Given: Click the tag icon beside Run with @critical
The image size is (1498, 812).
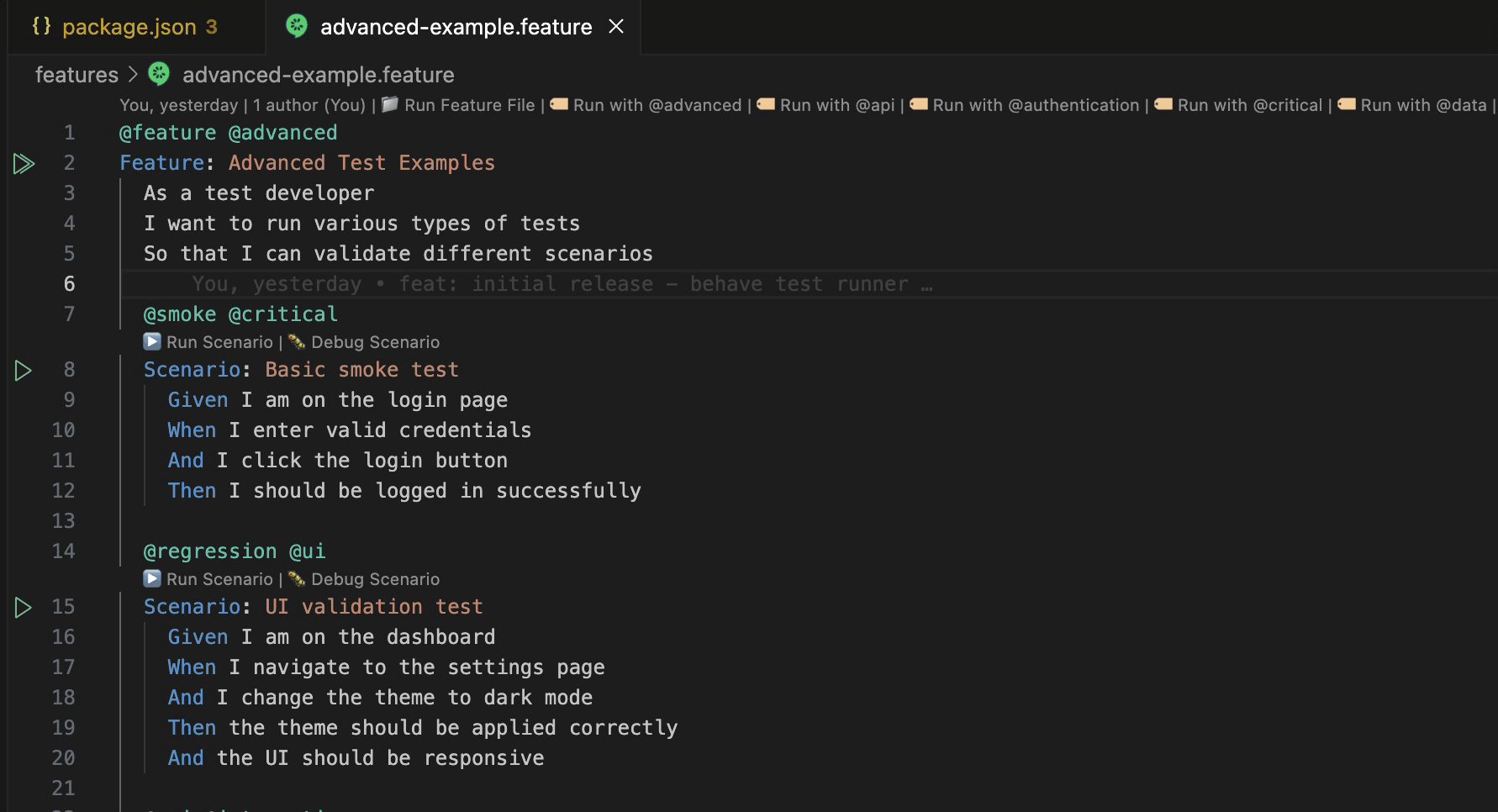Looking at the screenshot, I should click(x=1163, y=104).
